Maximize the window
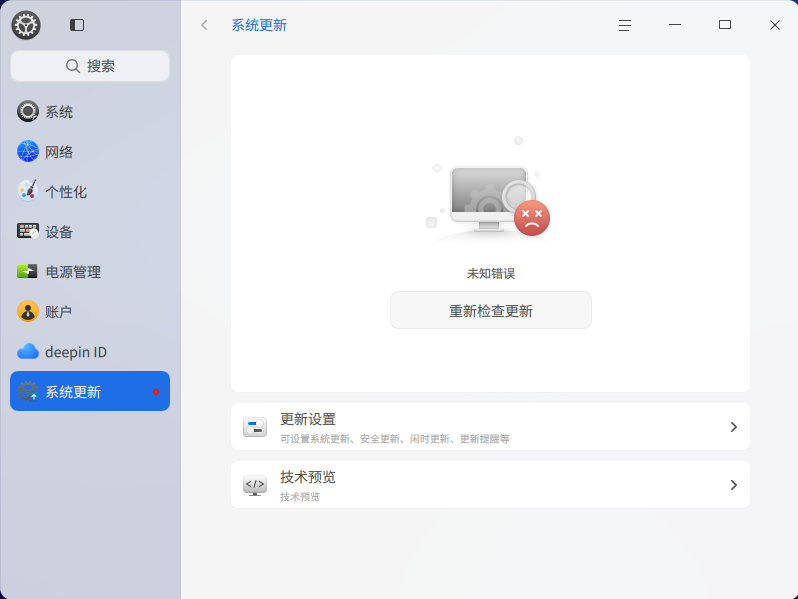 click(725, 24)
